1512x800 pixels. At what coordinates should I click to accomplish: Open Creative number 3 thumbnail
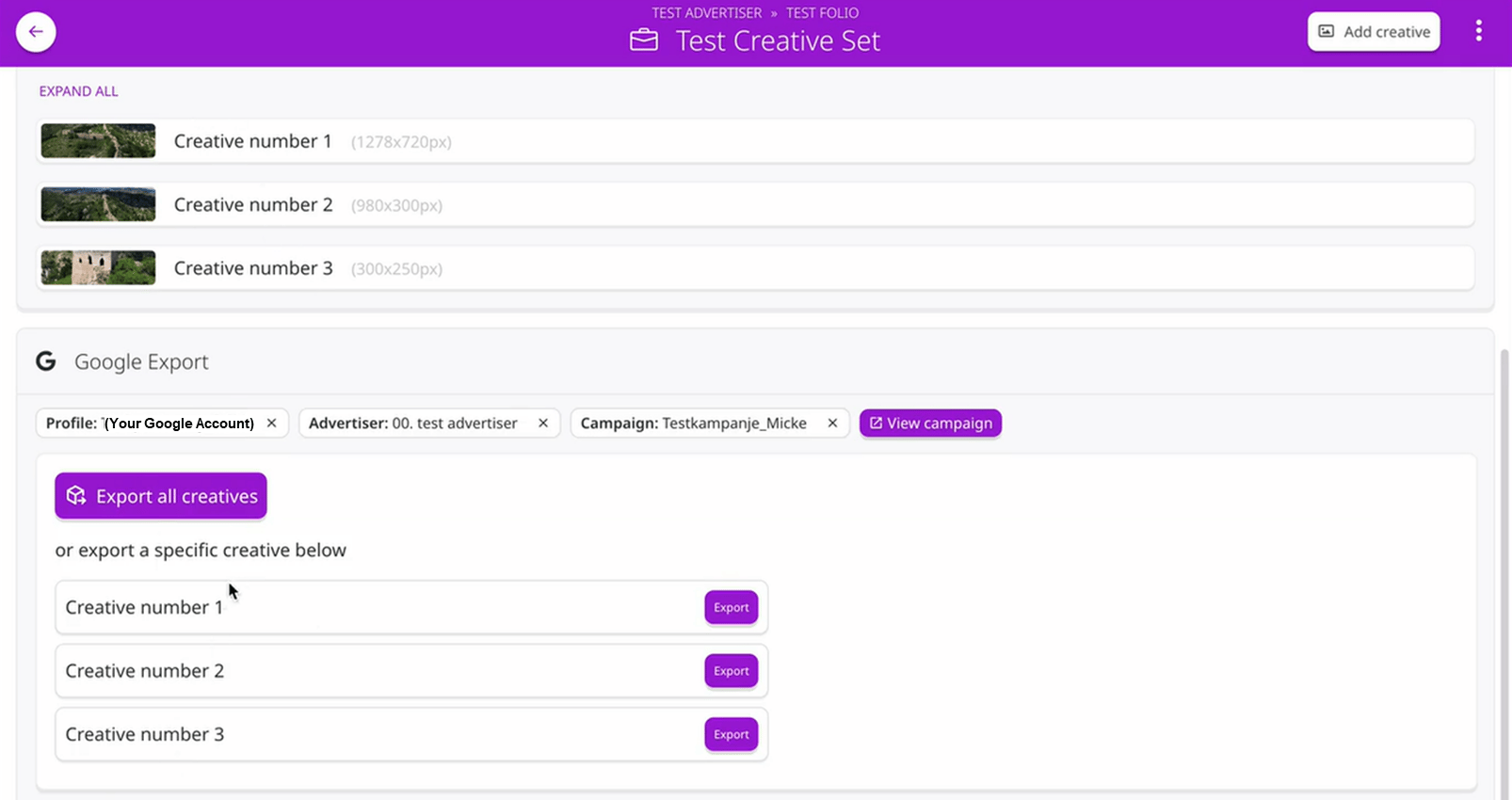point(98,268)
